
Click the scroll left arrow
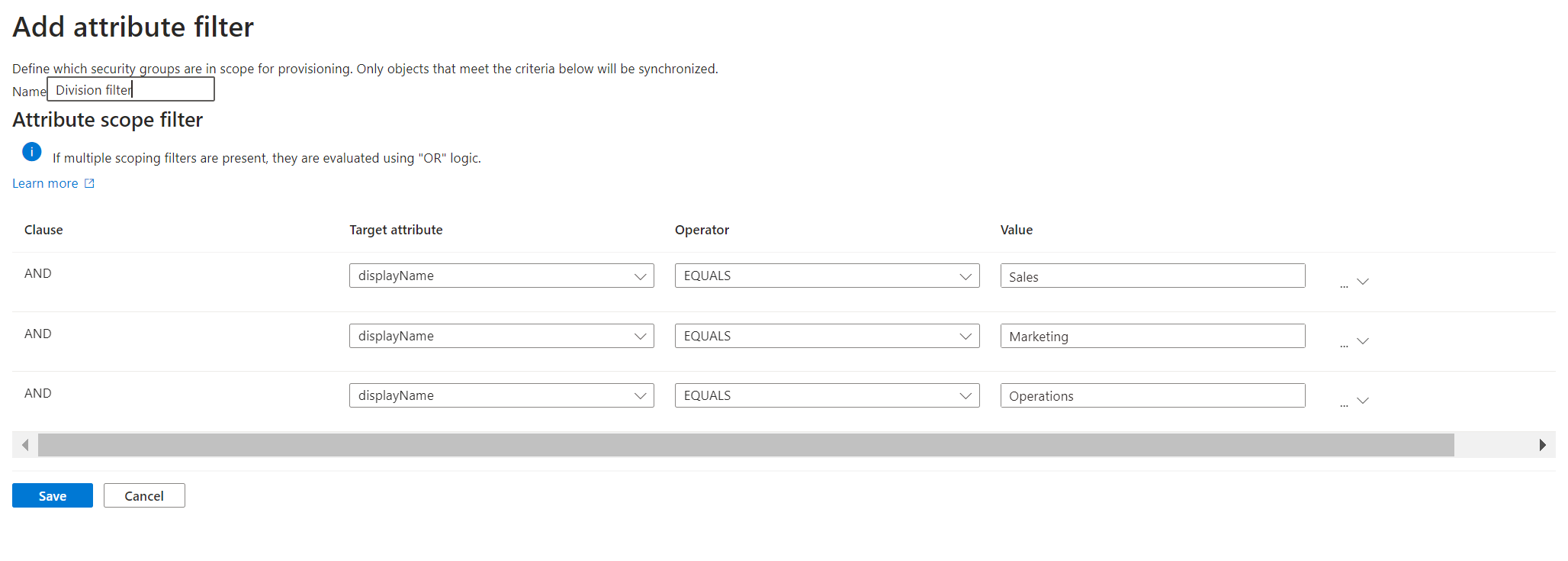coord(25,445)
